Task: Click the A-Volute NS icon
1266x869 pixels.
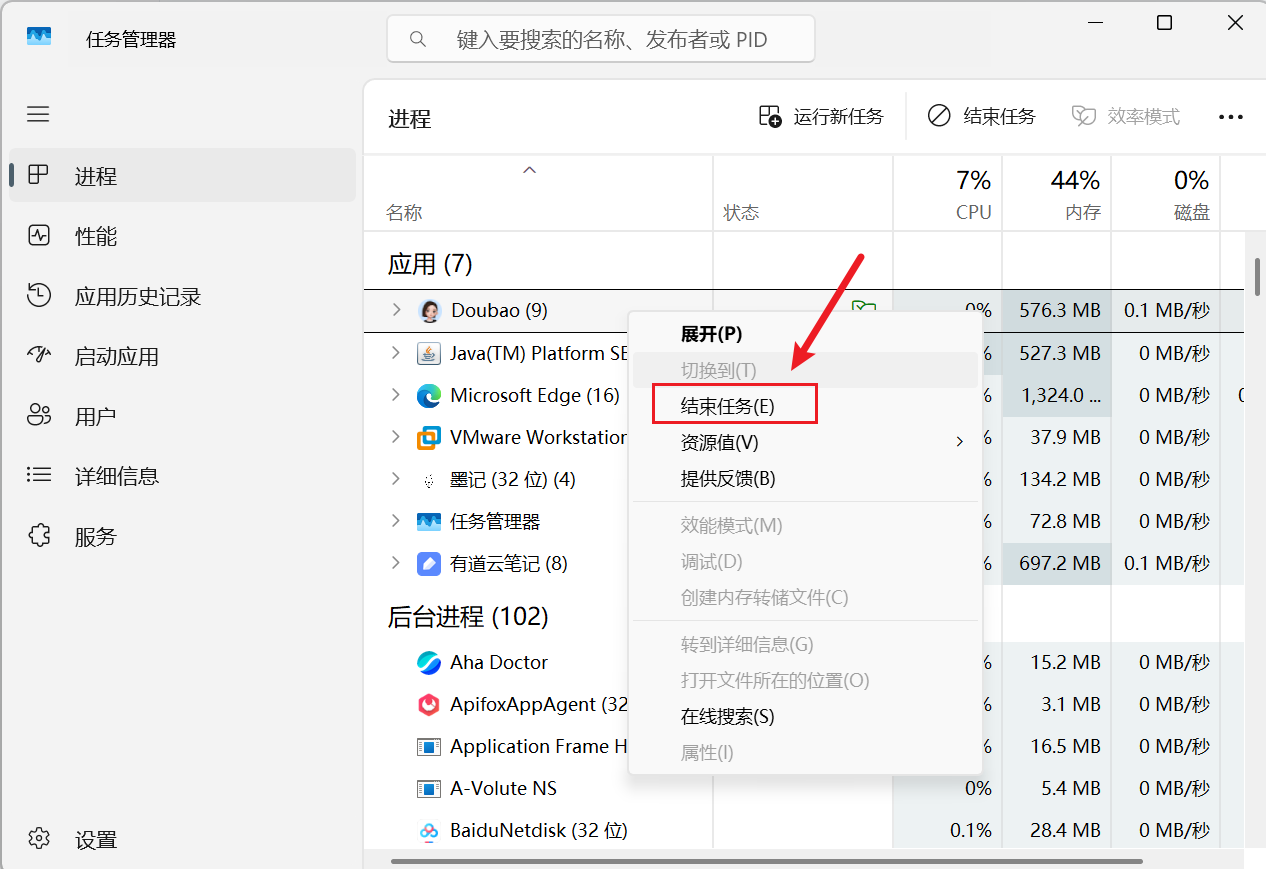Action: coord(429,788)
